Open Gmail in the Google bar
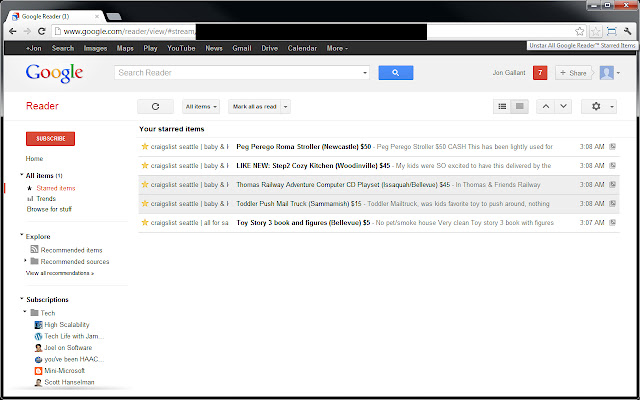 (x=242, y=48)
